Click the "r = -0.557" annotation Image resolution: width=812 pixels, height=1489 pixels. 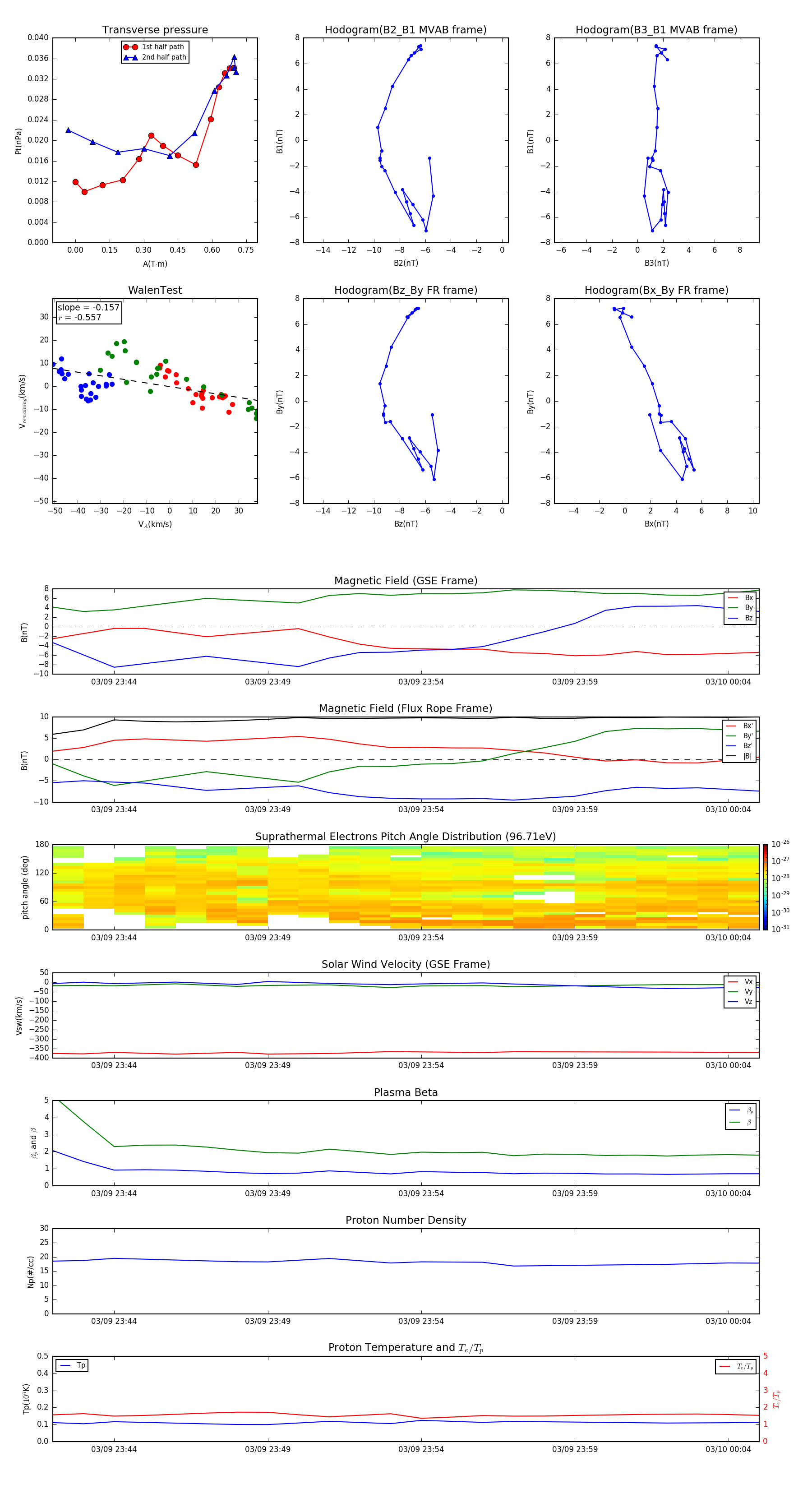tap(80, 317)
